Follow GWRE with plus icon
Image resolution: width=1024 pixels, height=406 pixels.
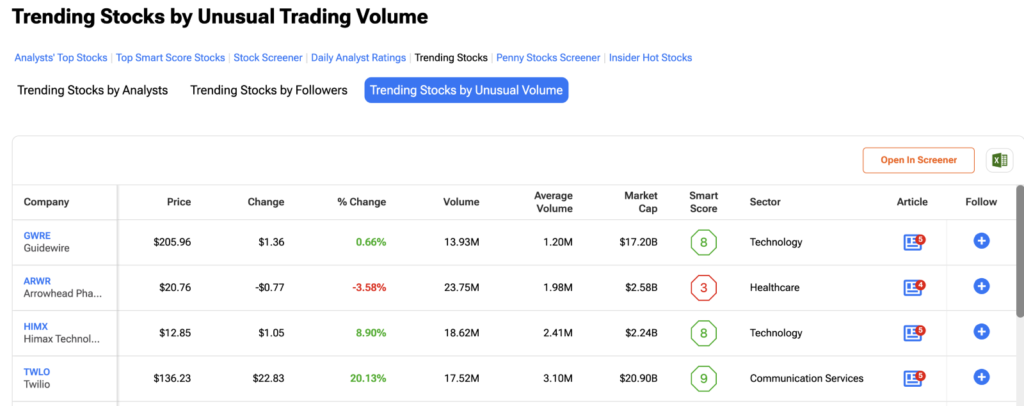pos(981,241)
